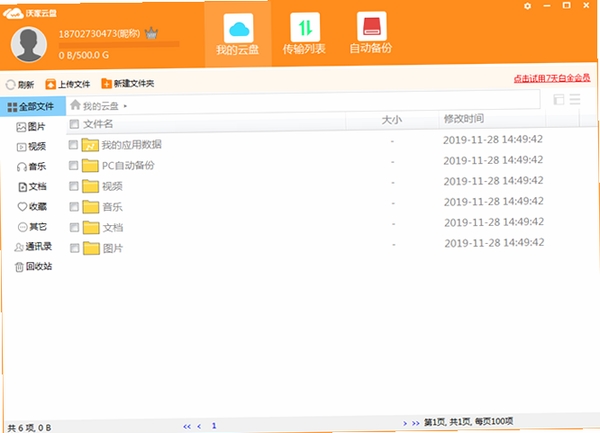Click the 我的应用数据 folder icon
The height and width of the screenshot is (433, 600).
coord(90,145)
